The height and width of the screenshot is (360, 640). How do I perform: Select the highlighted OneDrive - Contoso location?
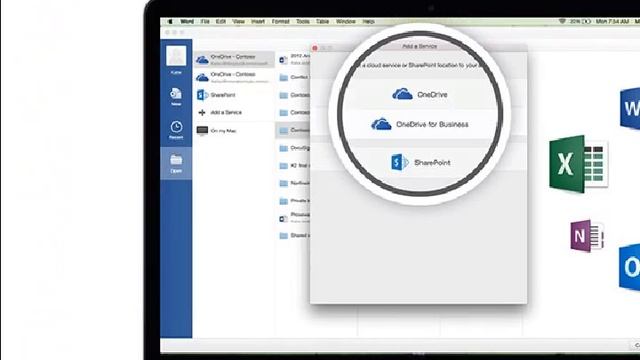234,60
